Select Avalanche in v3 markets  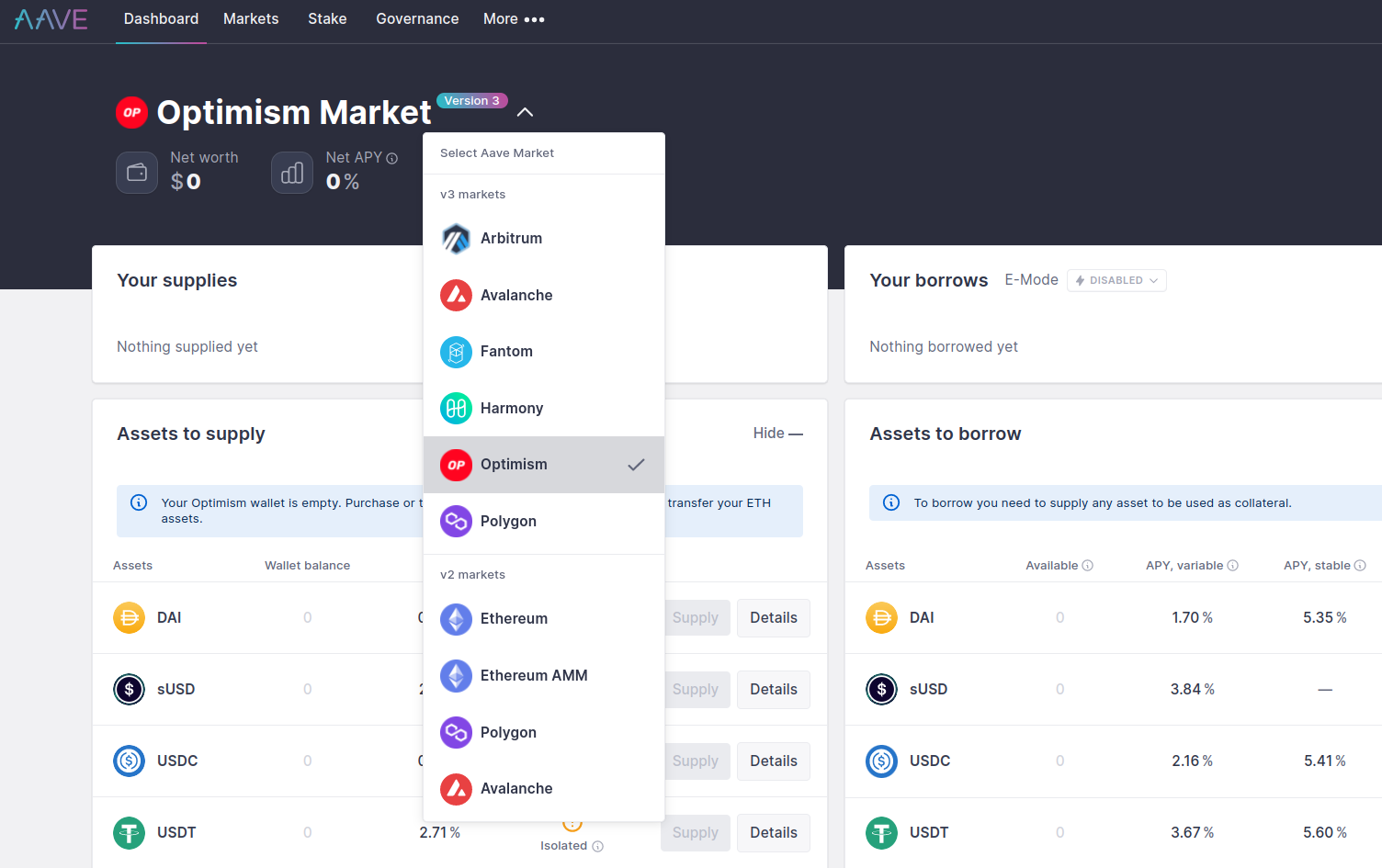pos(544,295)
